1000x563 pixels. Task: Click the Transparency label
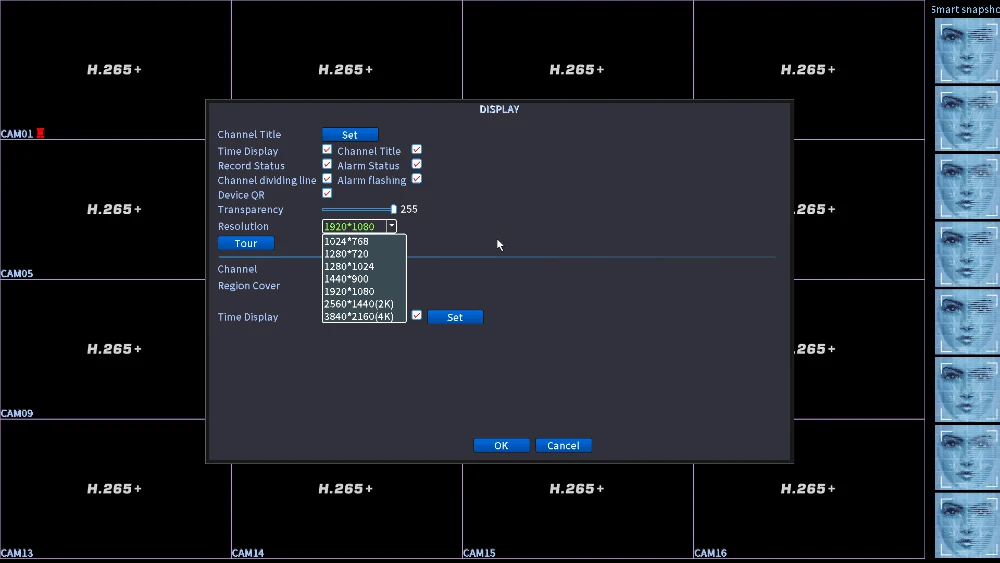(250, 210)
